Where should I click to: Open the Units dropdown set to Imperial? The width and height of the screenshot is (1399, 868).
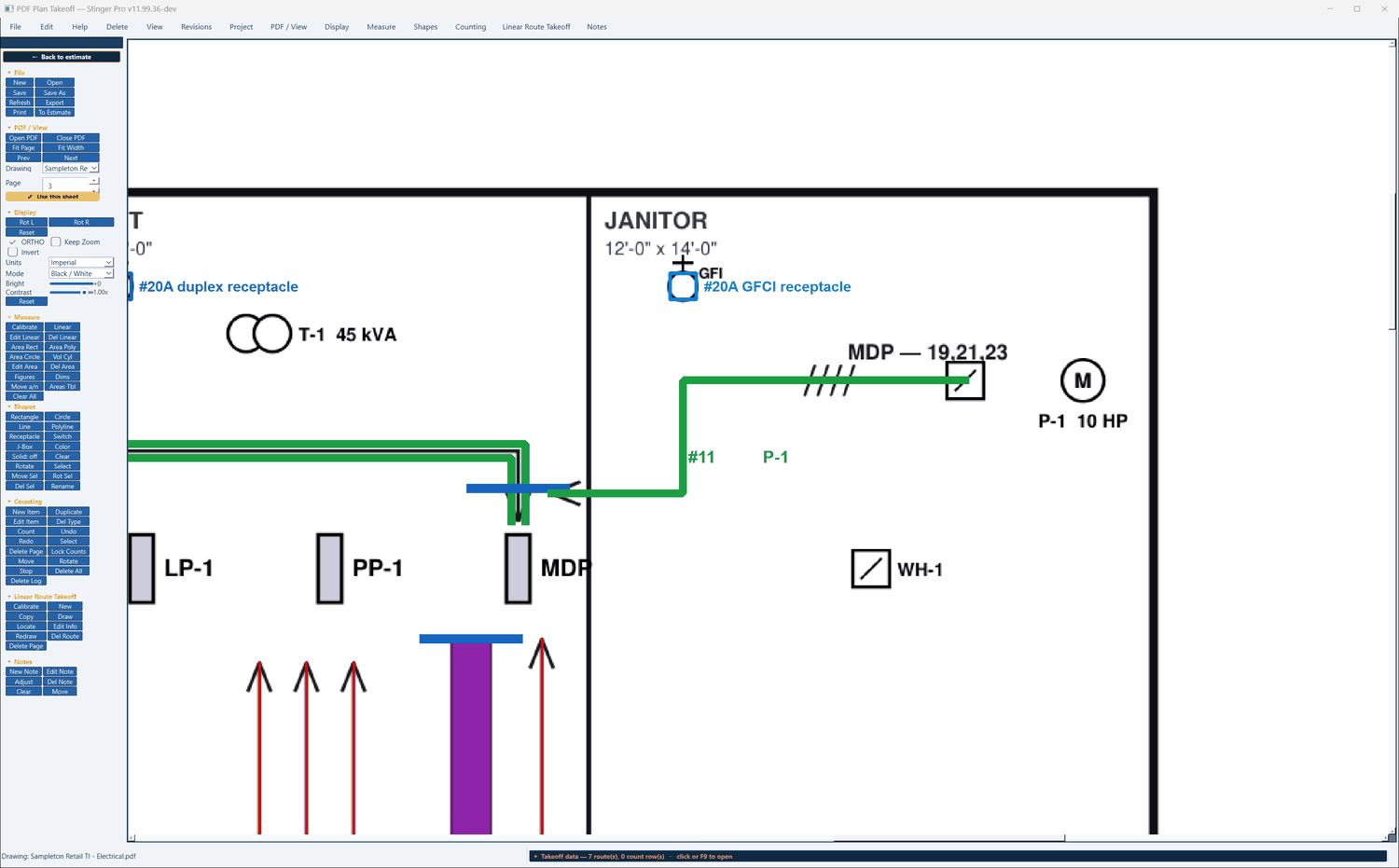click(81, 263)
